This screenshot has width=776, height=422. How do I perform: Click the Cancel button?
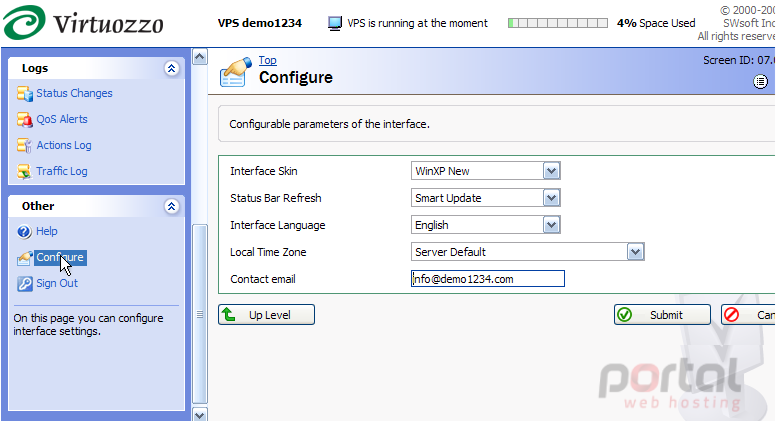pos(748,315)
